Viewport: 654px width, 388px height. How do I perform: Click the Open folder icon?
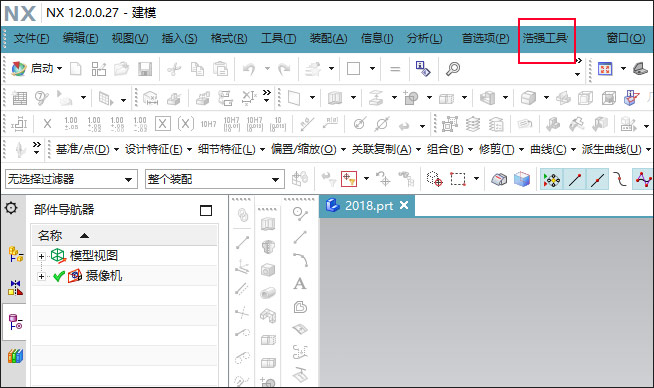point(121,68)
